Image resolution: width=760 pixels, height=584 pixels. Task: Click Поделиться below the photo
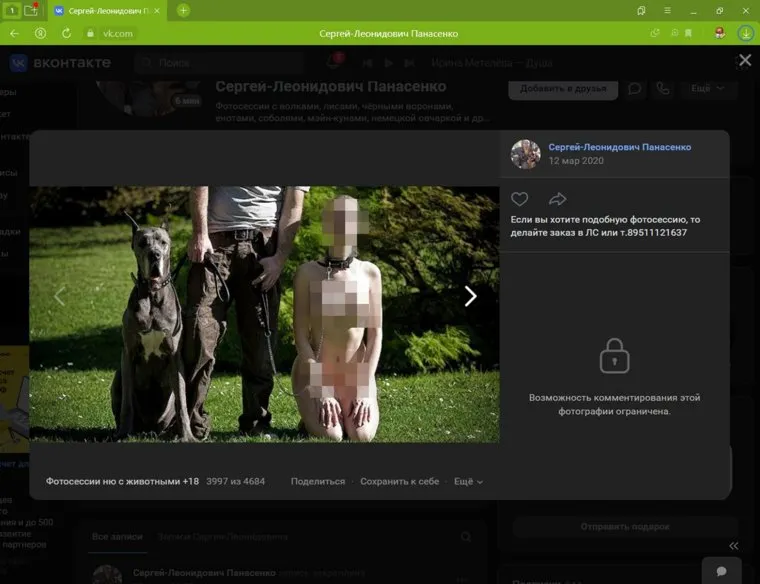tap(317, 481)
